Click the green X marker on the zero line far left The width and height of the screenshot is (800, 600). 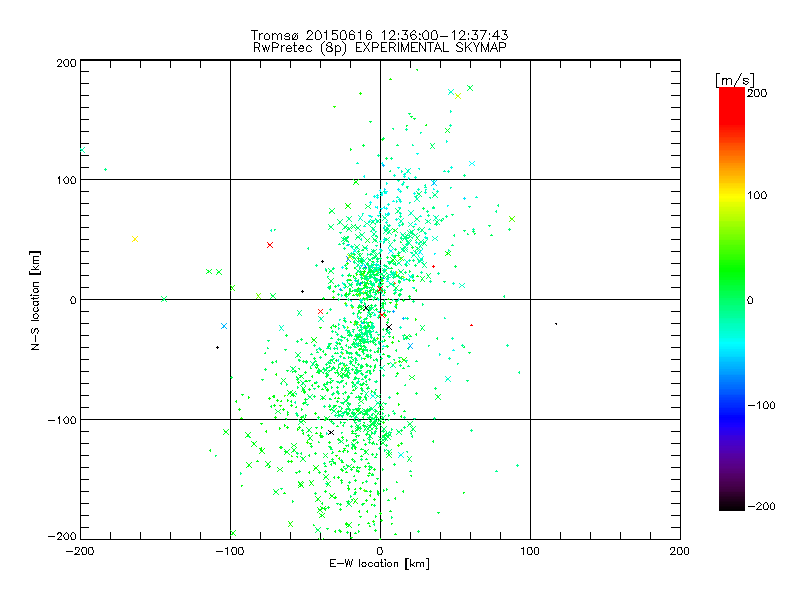pyautogui.click(x=164, y=299)
